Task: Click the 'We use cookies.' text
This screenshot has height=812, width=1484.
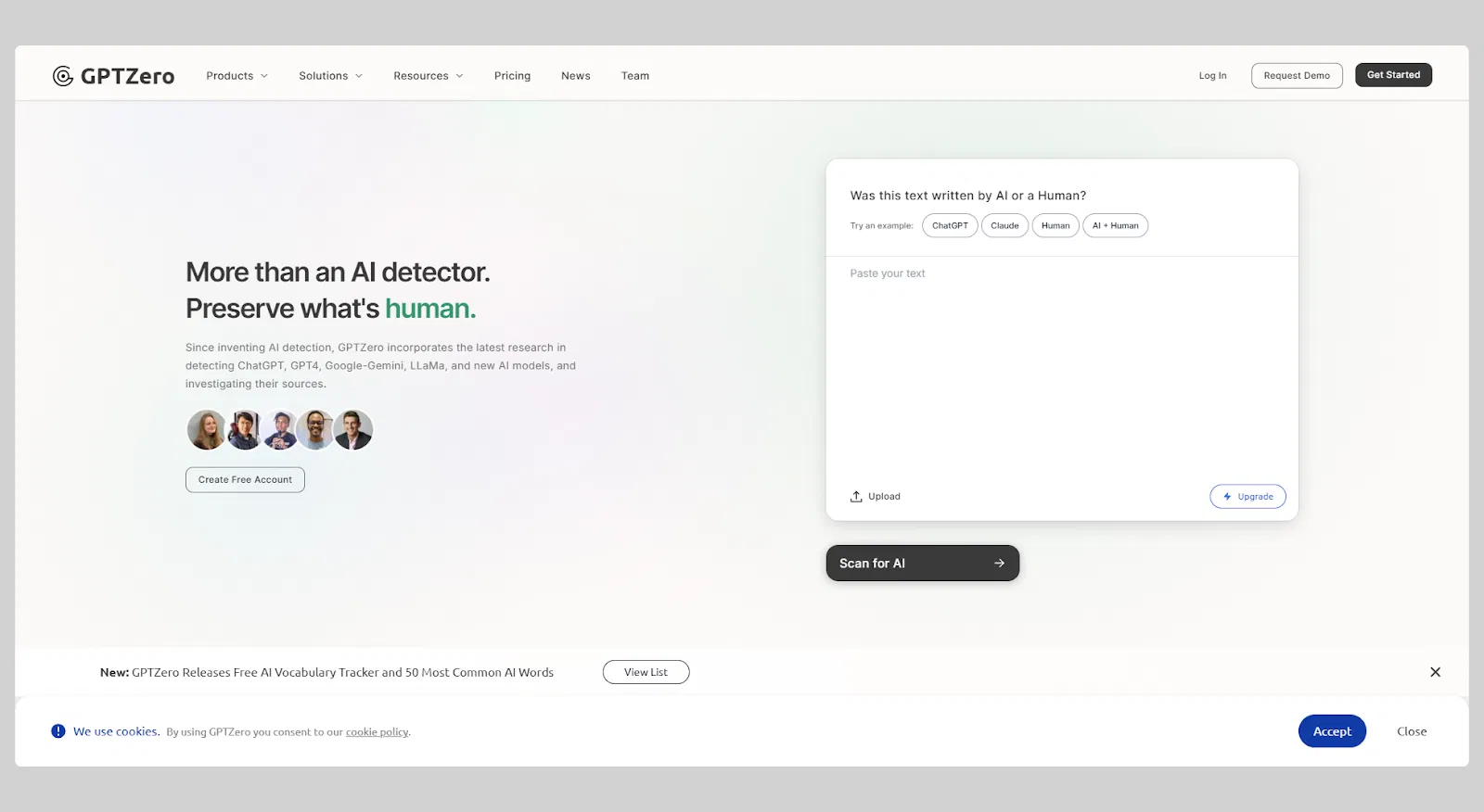Action: pyautogui.click(x=117, y=731)
